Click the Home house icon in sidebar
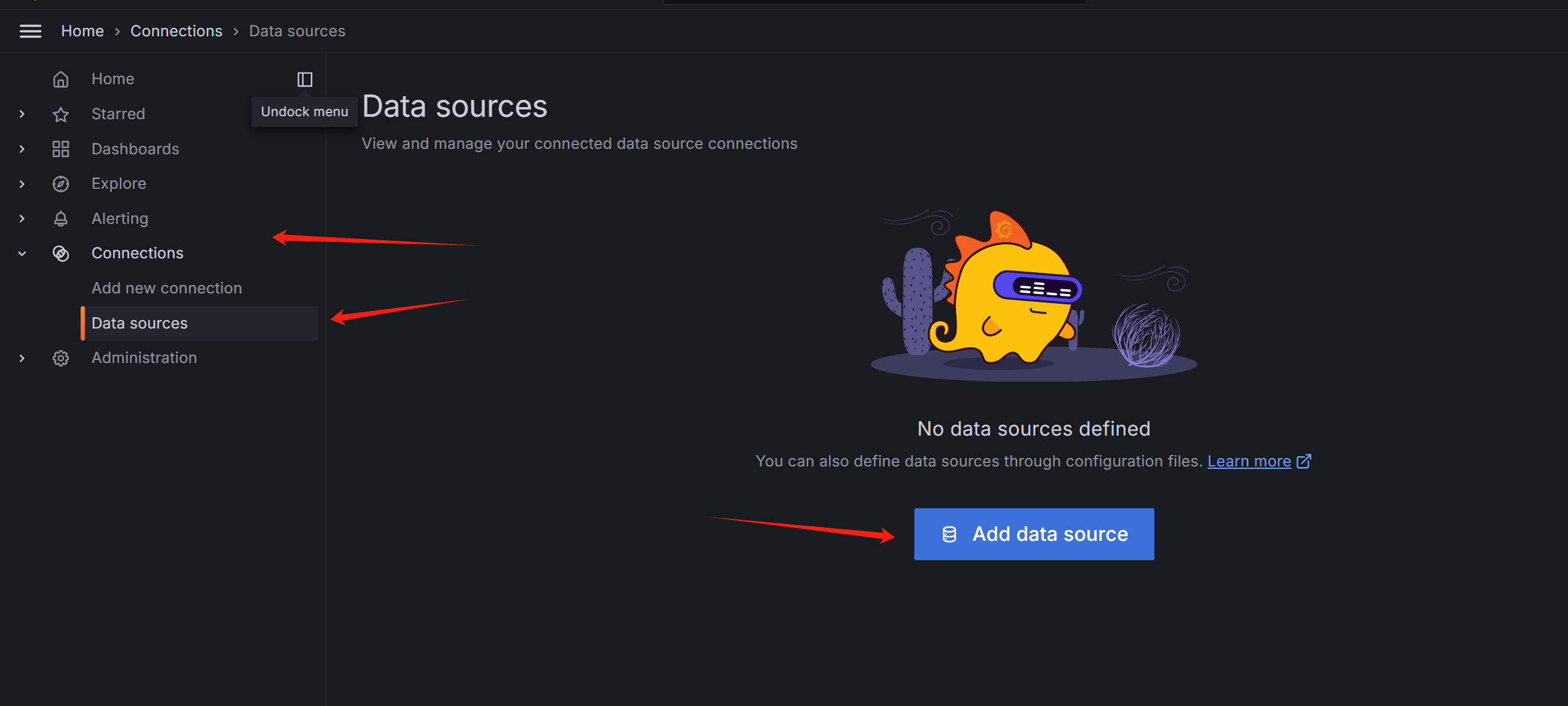 point(61,79)
